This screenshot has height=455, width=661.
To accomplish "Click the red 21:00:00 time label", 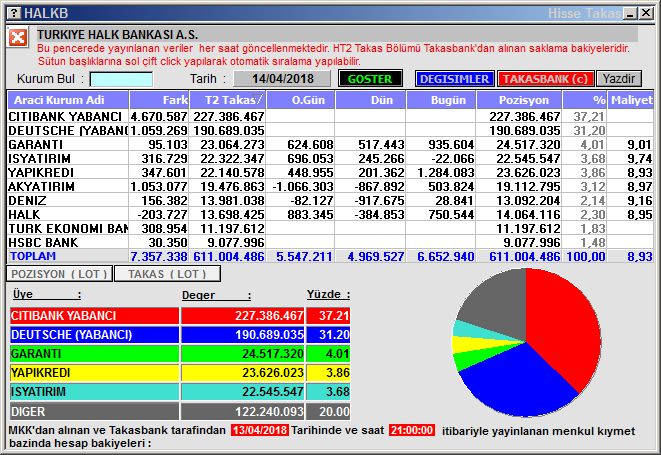I will tap(412, 430).
